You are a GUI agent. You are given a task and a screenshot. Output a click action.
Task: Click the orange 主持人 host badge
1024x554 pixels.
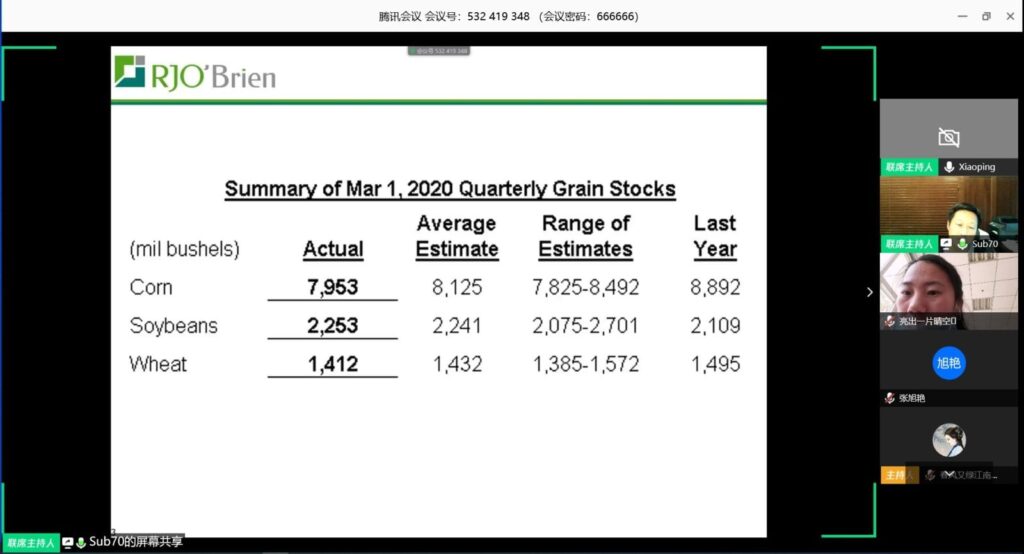pos(893,475)
